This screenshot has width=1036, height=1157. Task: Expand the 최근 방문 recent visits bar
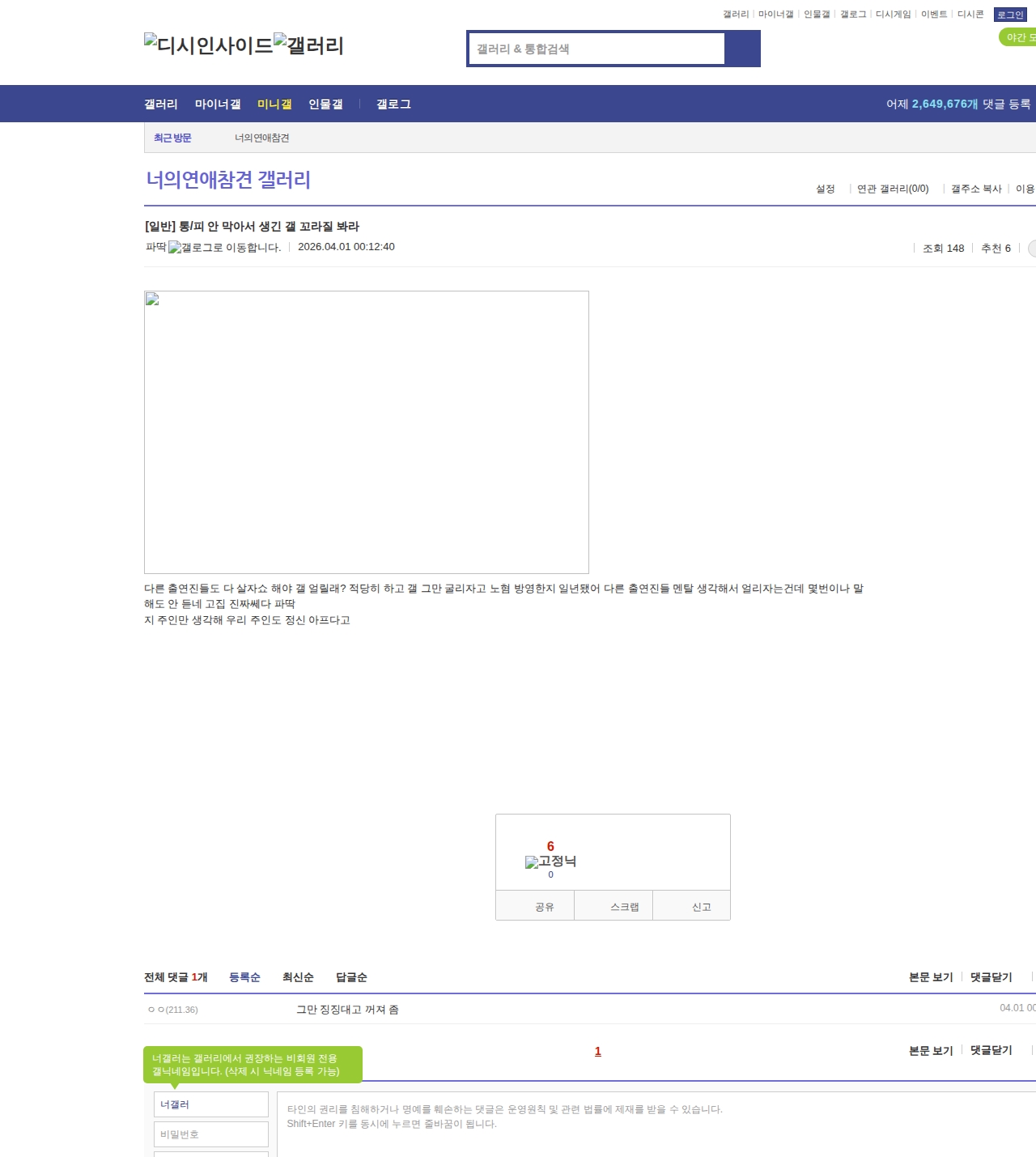click(x=172, y=138)
